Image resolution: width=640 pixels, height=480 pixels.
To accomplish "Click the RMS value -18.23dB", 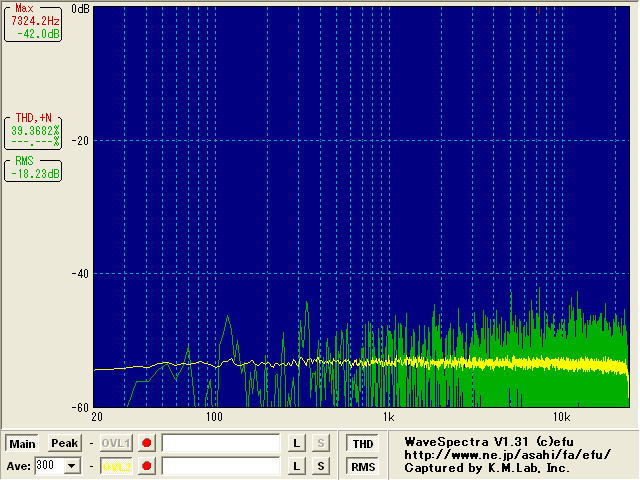I will pos(35,174).
